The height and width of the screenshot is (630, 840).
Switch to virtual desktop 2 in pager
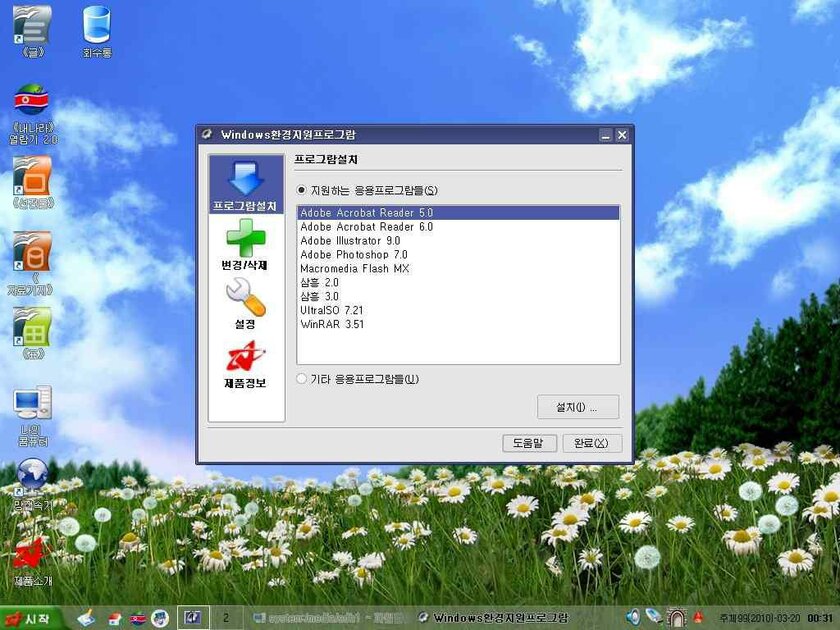pyautogui.click(x=226, y=618)
